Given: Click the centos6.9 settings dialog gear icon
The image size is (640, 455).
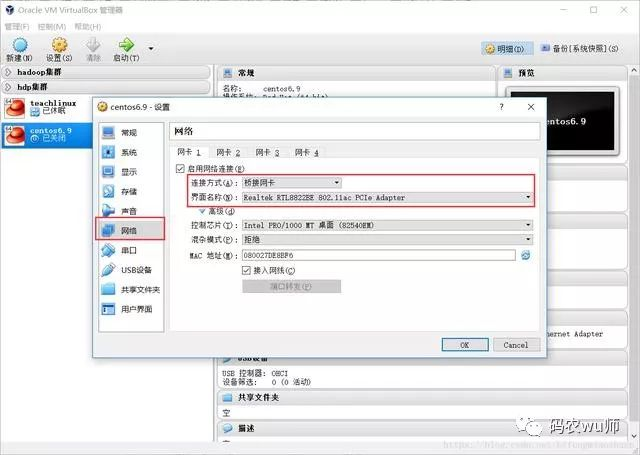Looking at the screenshot, I should click(x=102, y=107).
